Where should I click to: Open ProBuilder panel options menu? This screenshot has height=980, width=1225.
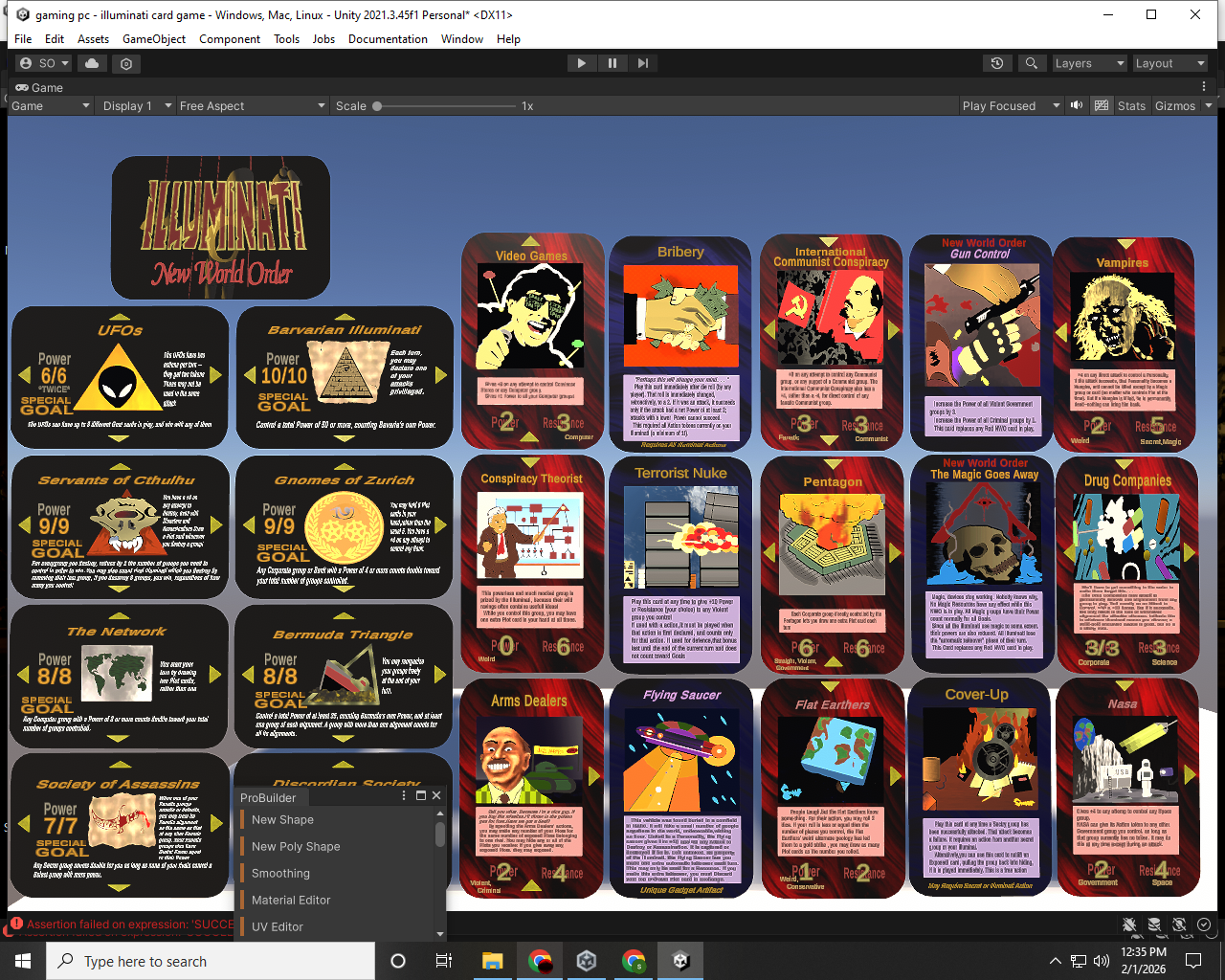[404, 795]
